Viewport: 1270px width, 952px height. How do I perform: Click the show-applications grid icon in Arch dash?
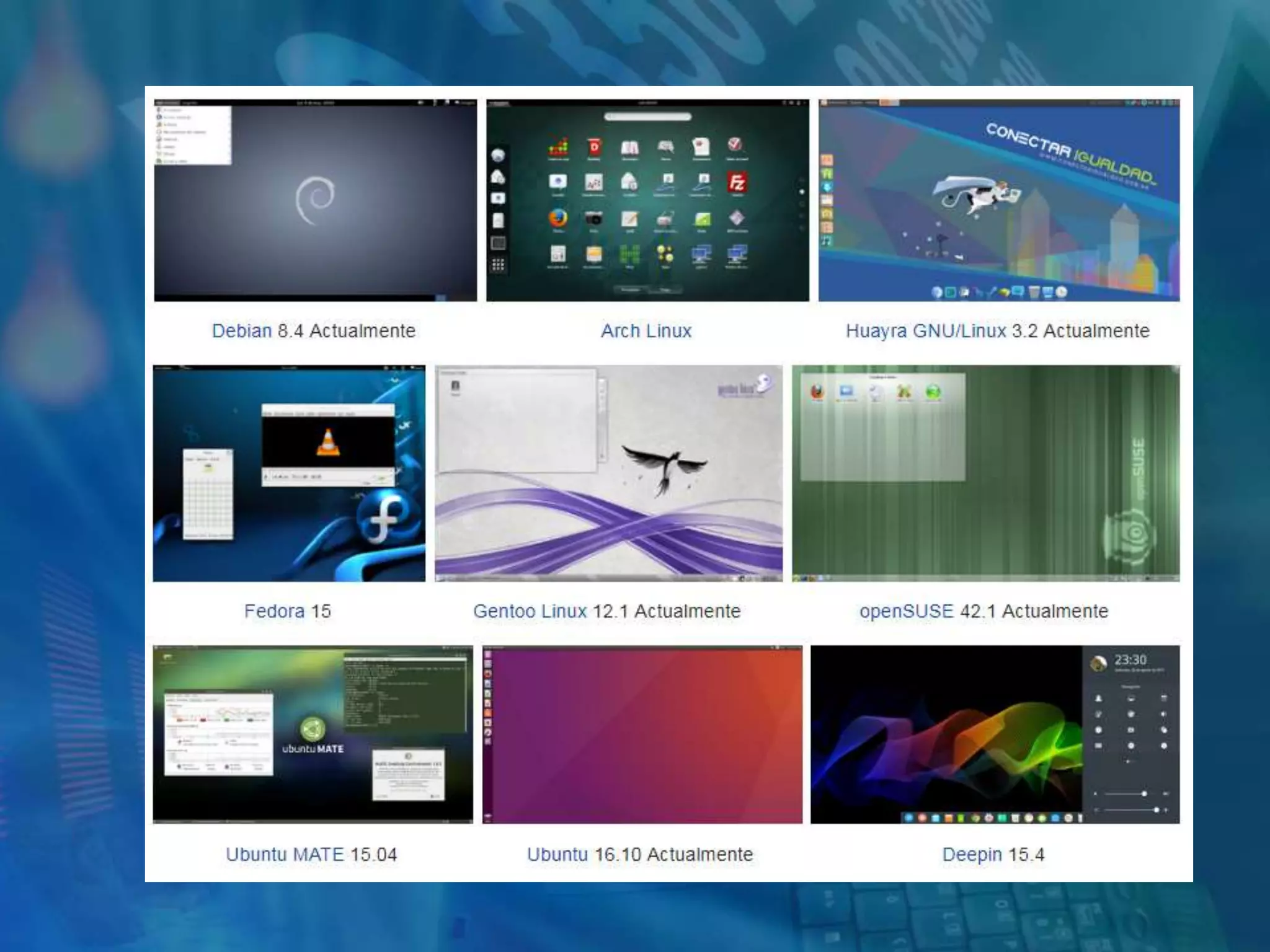tap(498, 265)
